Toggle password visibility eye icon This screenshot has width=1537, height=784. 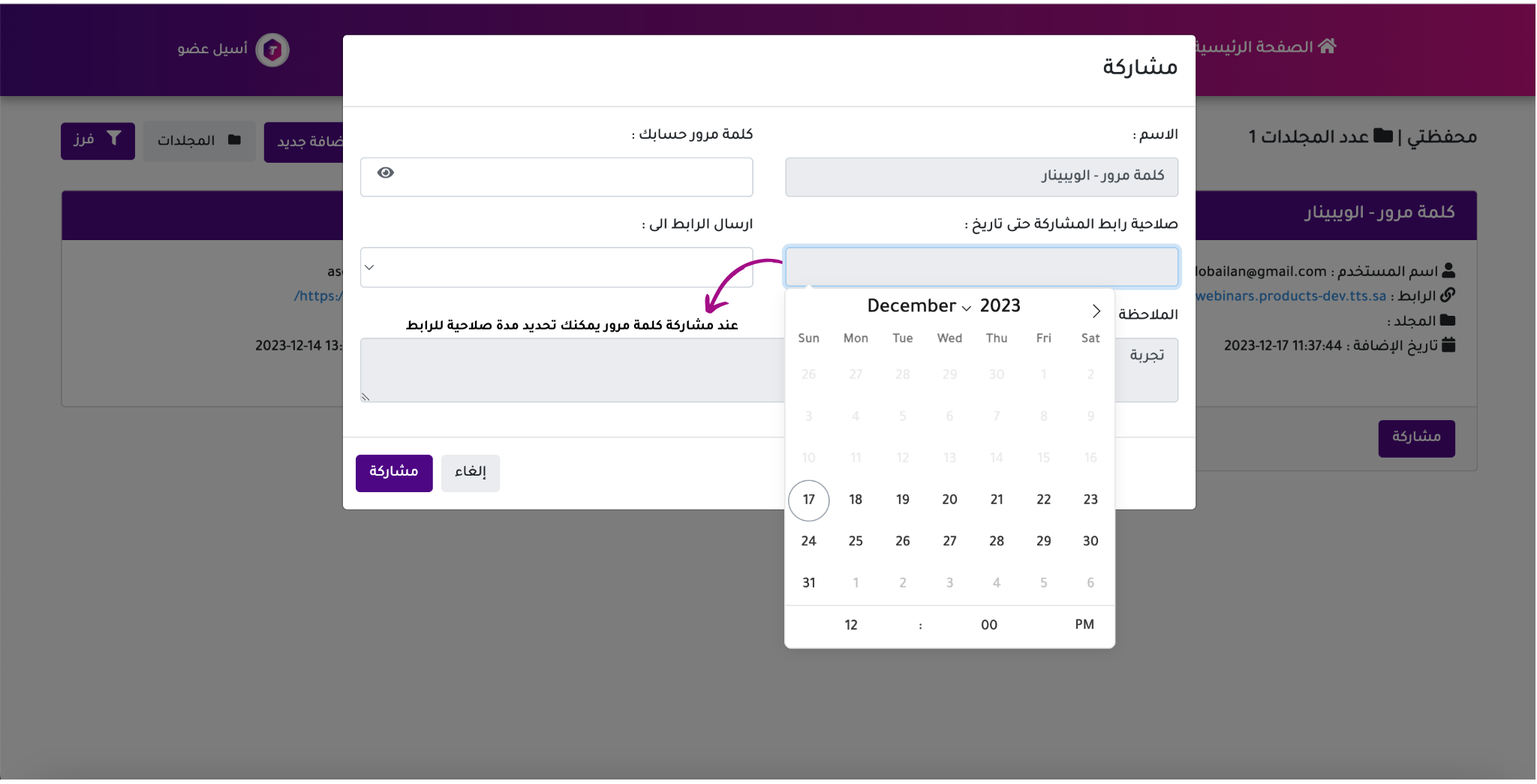click(386, 173)
